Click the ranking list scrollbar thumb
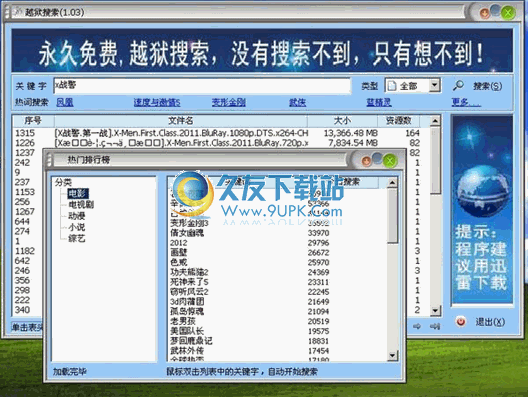The width and height of the screenshot is (528, 397). click(x=392, y=216)
